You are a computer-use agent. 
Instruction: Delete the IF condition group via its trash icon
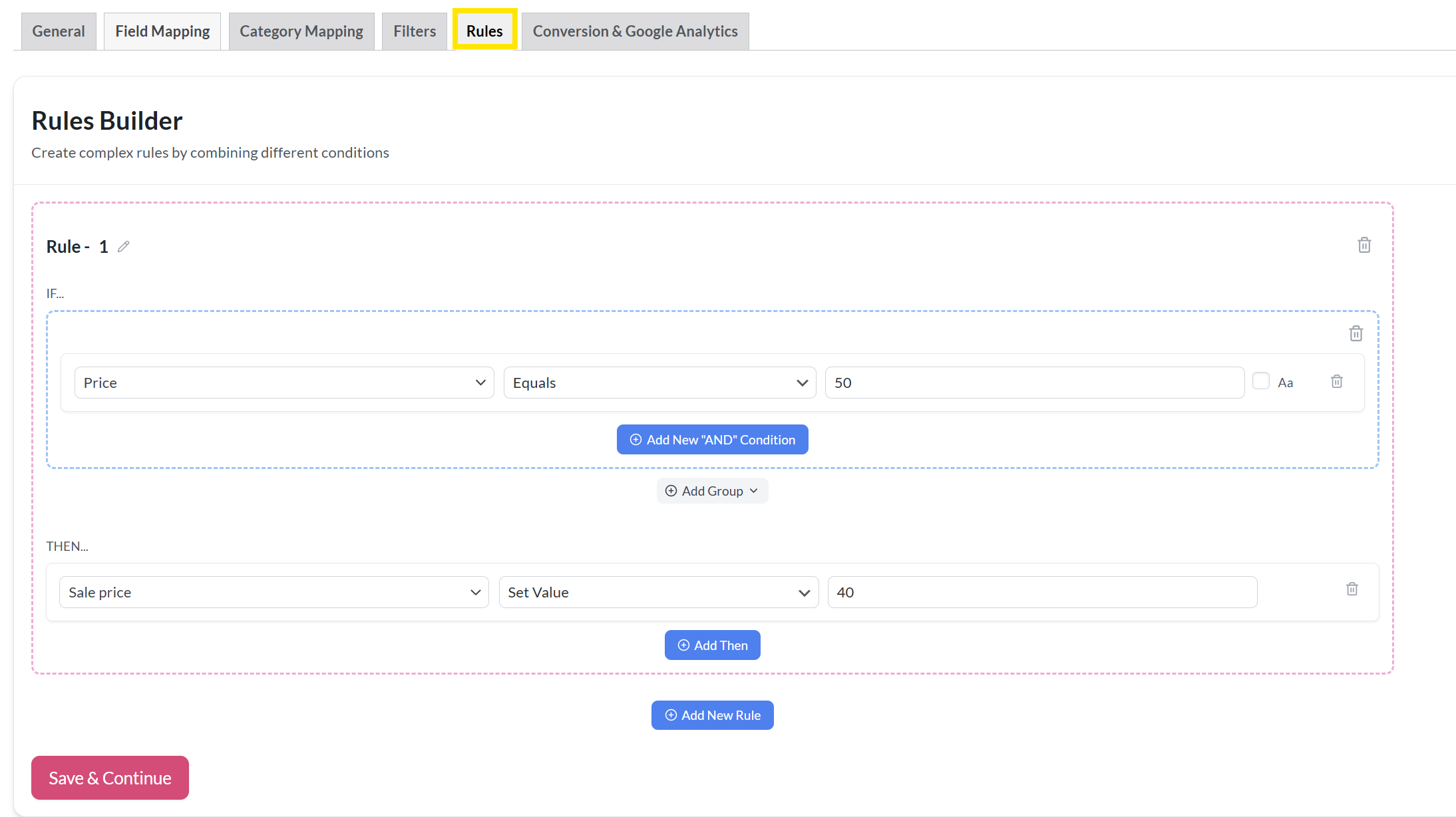pyautogui.click(x=1356, y=333)
